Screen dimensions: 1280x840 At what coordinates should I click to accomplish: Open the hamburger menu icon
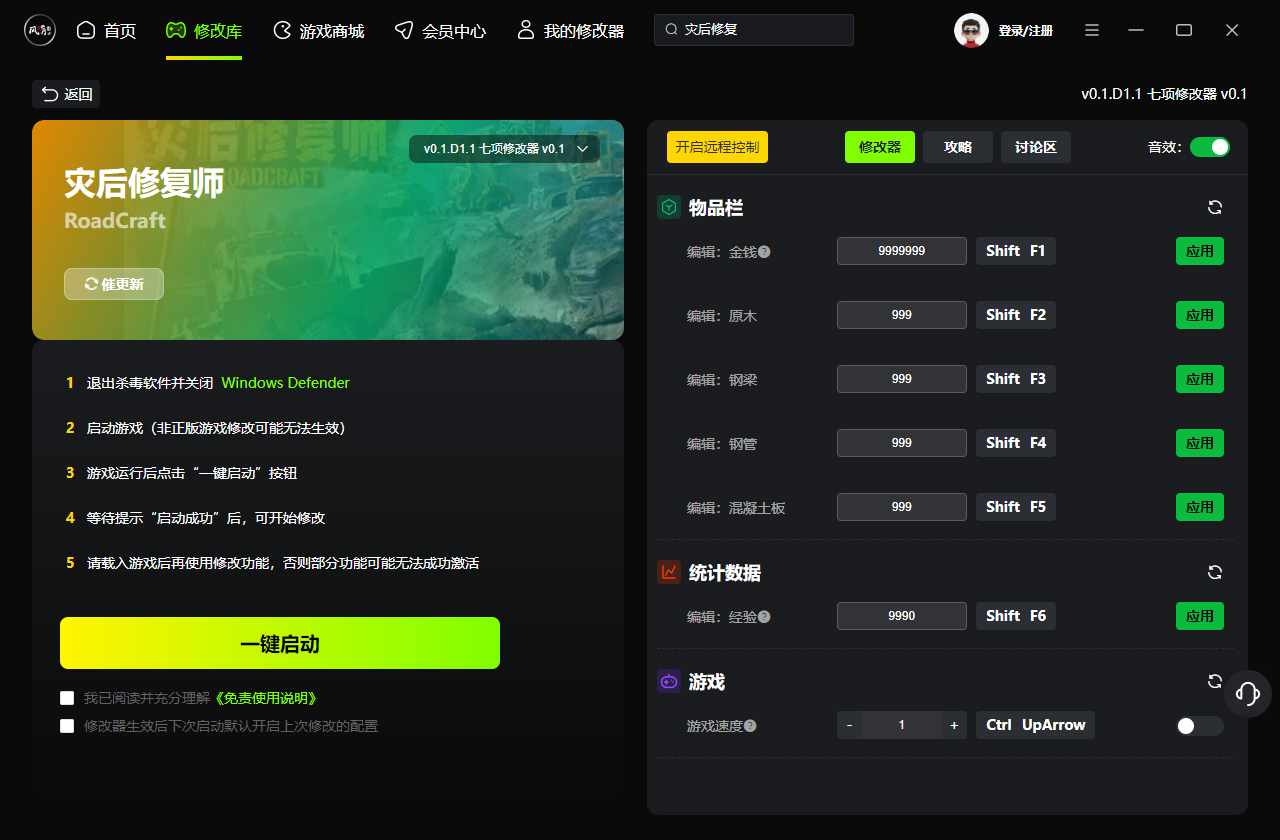click(x=1092, y=30)
